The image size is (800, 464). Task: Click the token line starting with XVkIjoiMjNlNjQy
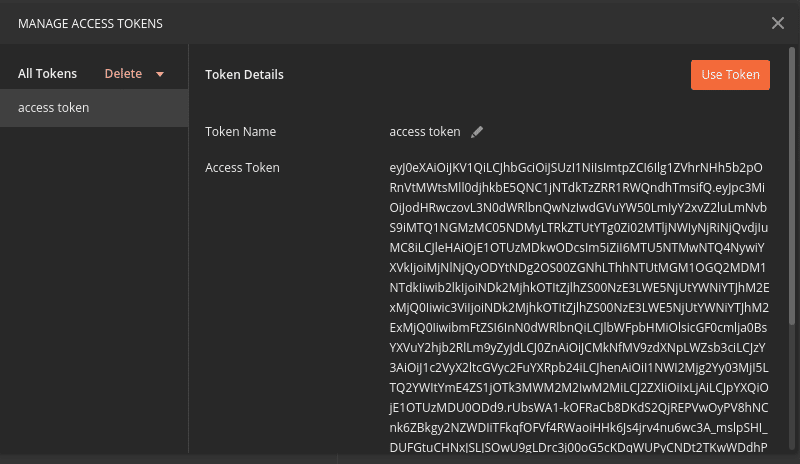click(578, 267)
